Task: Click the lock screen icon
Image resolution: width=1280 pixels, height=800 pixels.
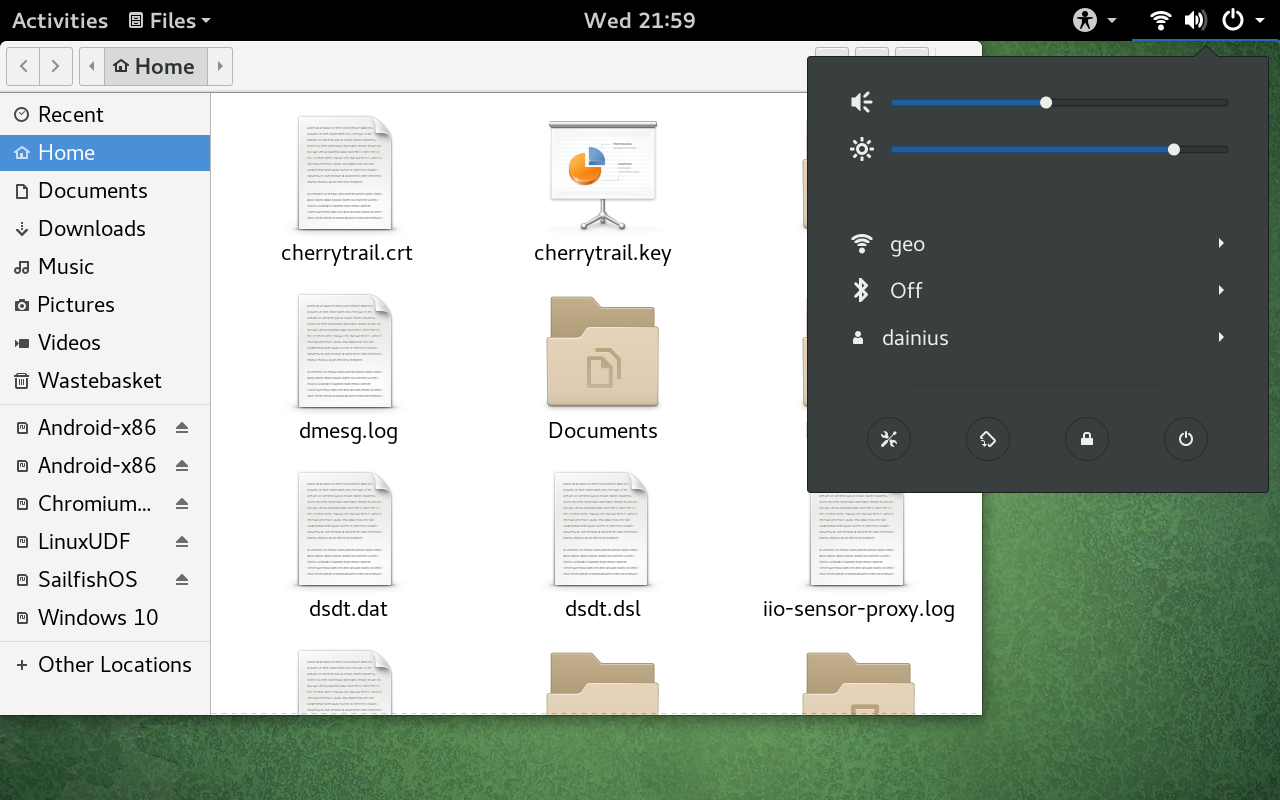Action: click(1086, 439)
